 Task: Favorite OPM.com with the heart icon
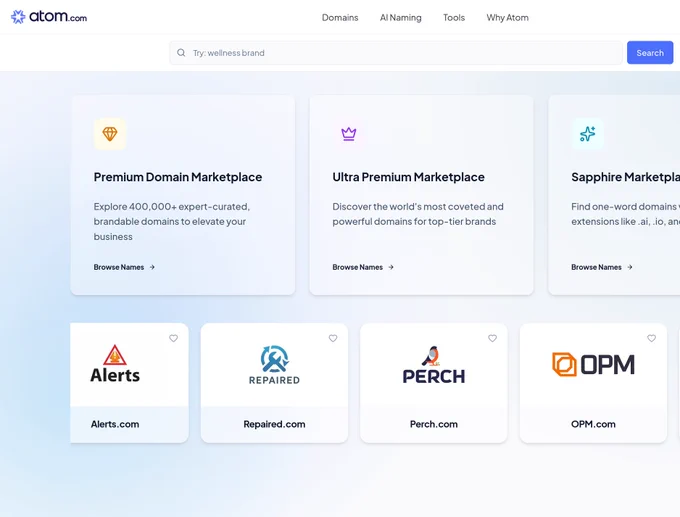pos(651,338)
